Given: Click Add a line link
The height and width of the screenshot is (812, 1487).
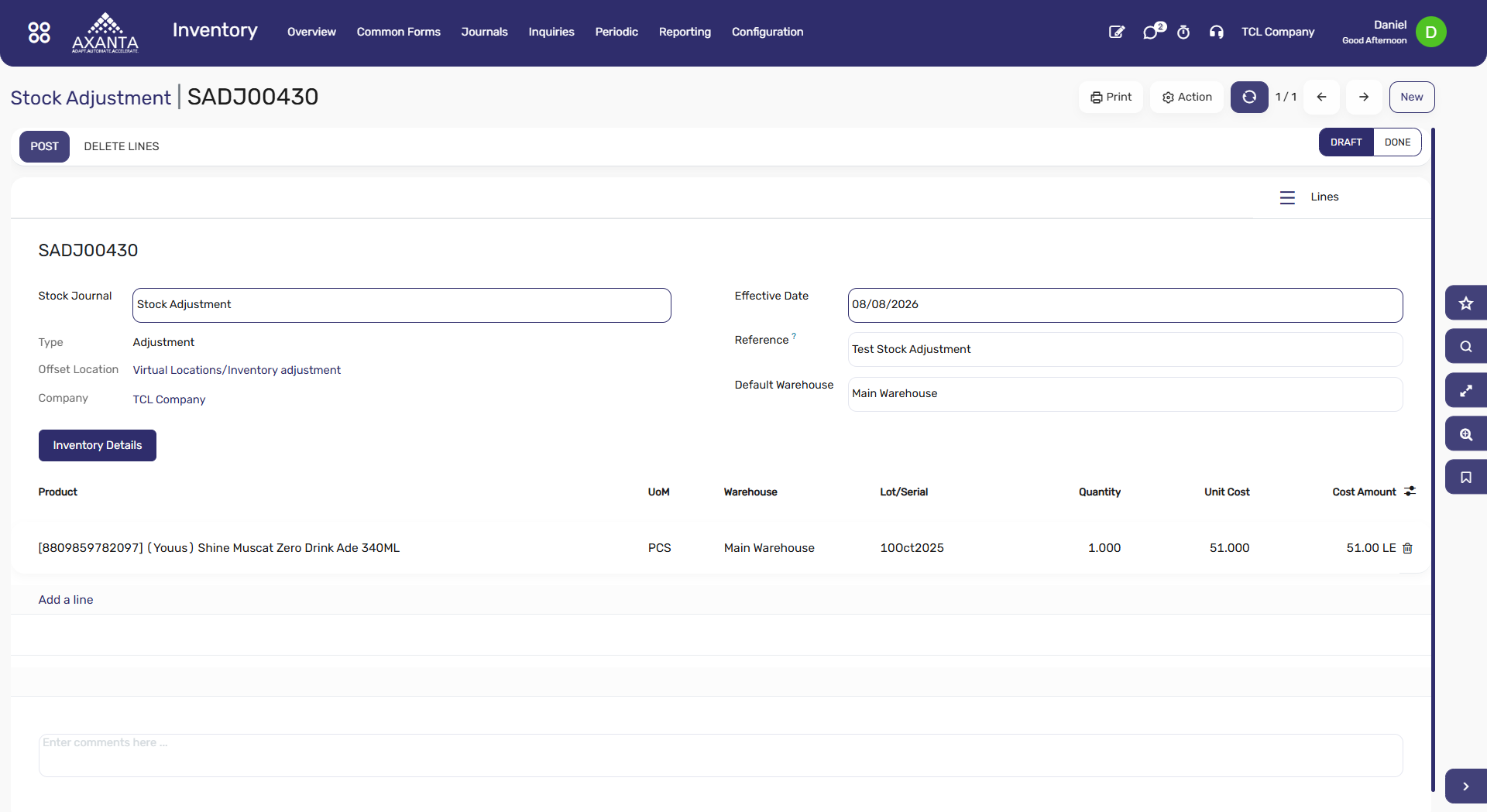Looking at the screenshot, I should (x=66, y=599).
